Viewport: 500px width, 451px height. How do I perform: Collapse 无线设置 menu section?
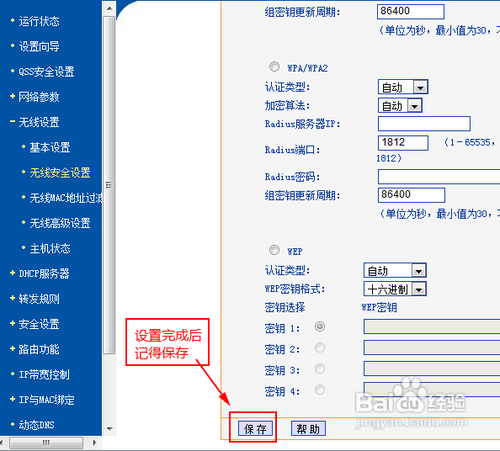point(39,122)
